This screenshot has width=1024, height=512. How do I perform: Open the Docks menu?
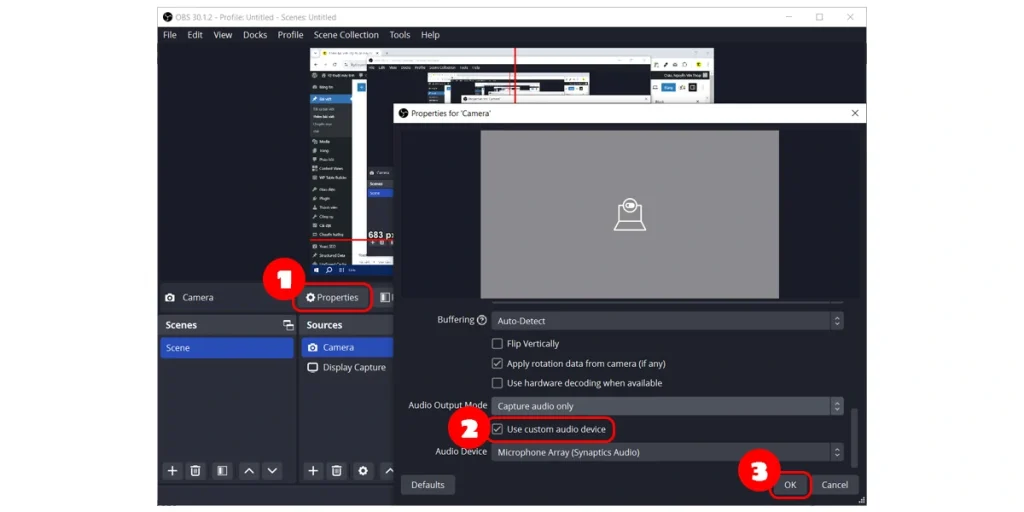[x=255, y=35]
